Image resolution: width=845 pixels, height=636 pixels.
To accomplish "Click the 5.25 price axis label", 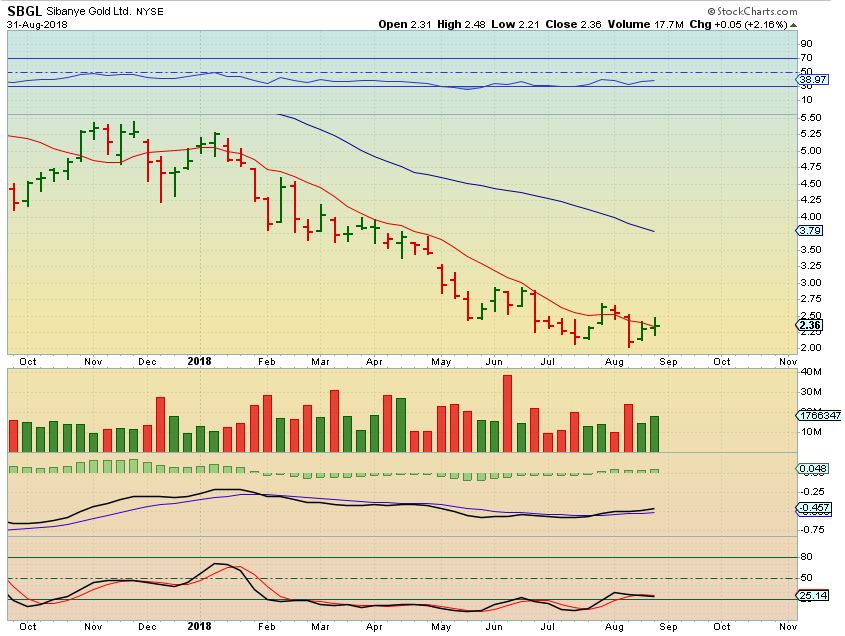I will (811, 134).
